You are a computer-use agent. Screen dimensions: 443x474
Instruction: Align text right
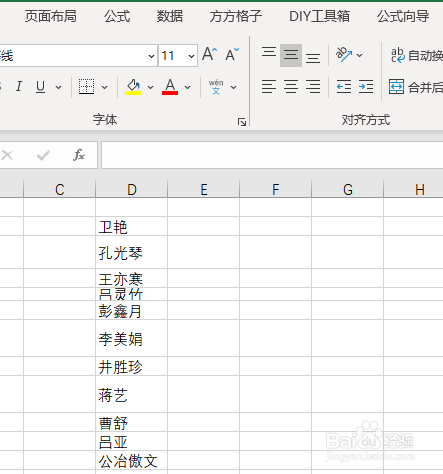coord(313,87)
